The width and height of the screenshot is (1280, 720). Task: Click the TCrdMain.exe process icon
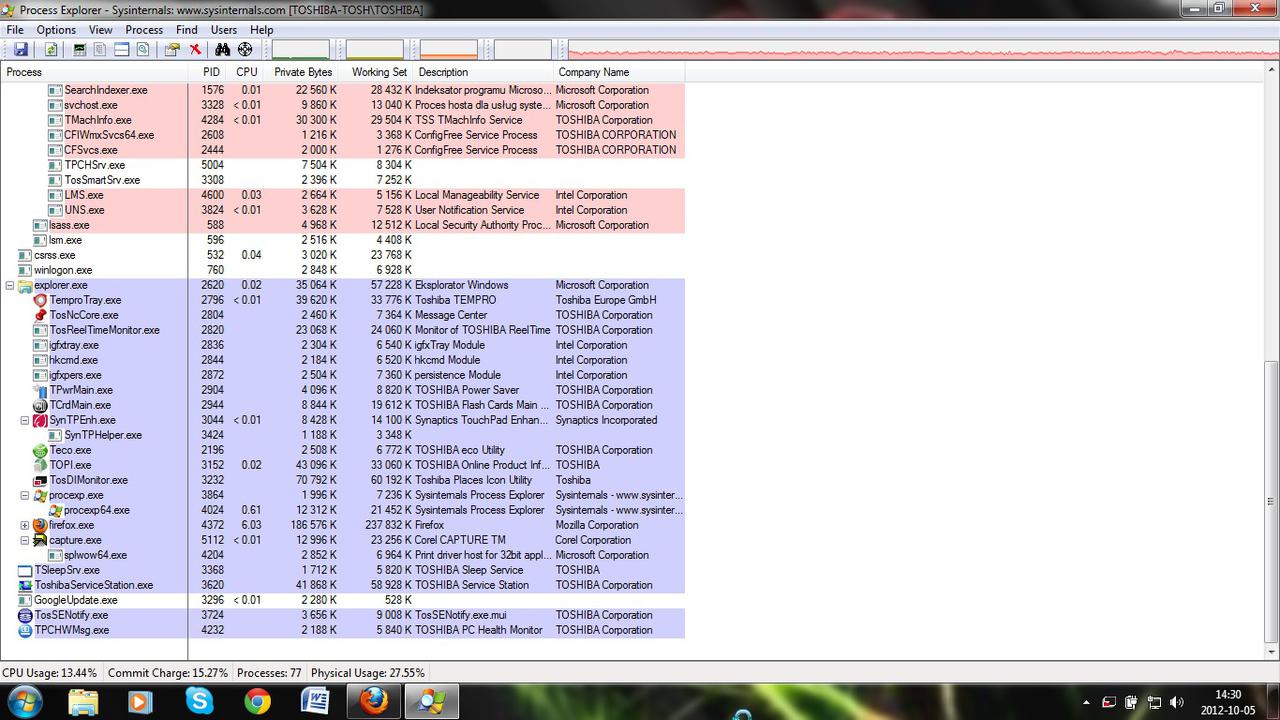coord(40,405)
